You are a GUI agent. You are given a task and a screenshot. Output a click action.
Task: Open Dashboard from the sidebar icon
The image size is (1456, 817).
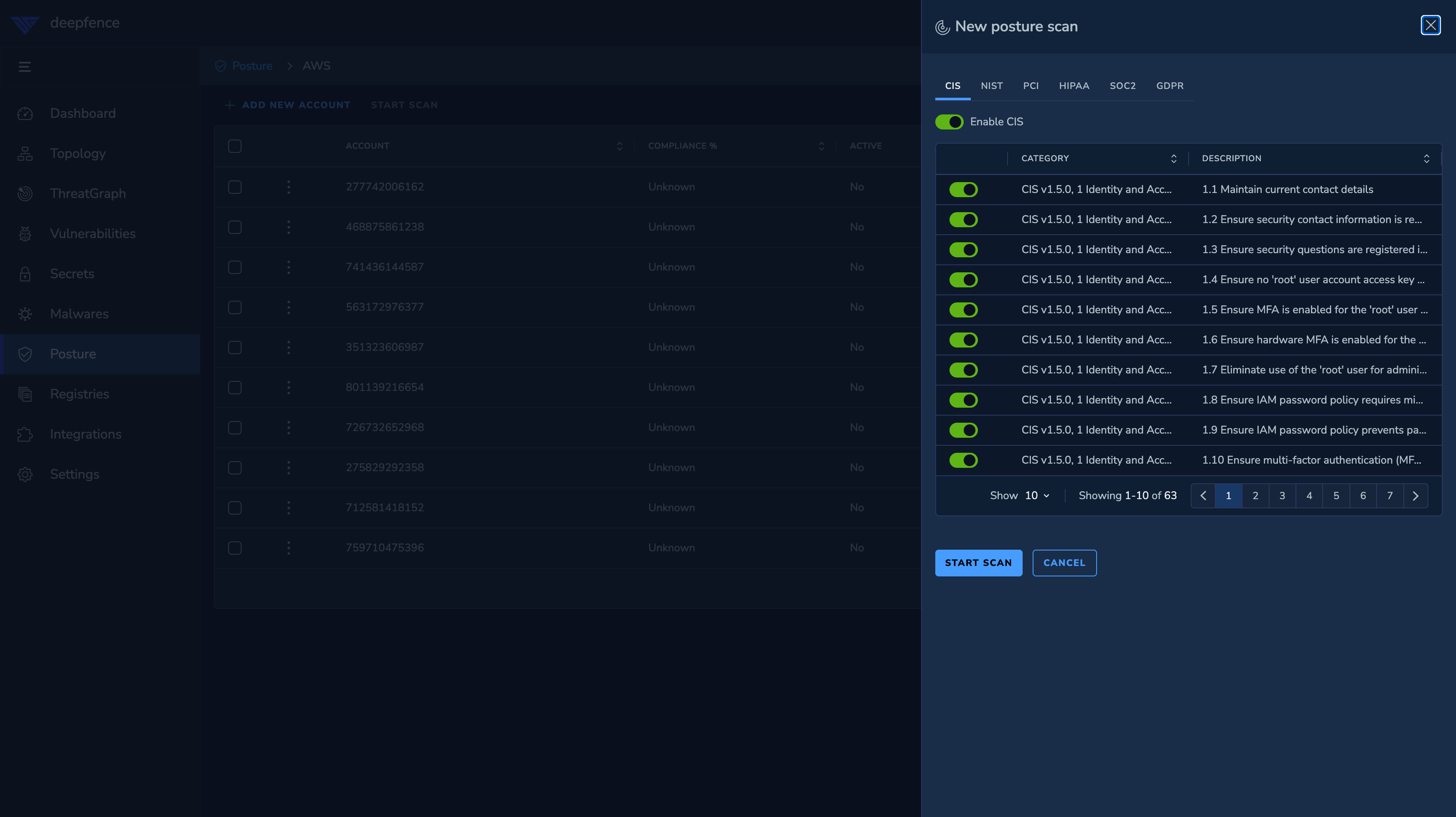[x=25, y=114]
